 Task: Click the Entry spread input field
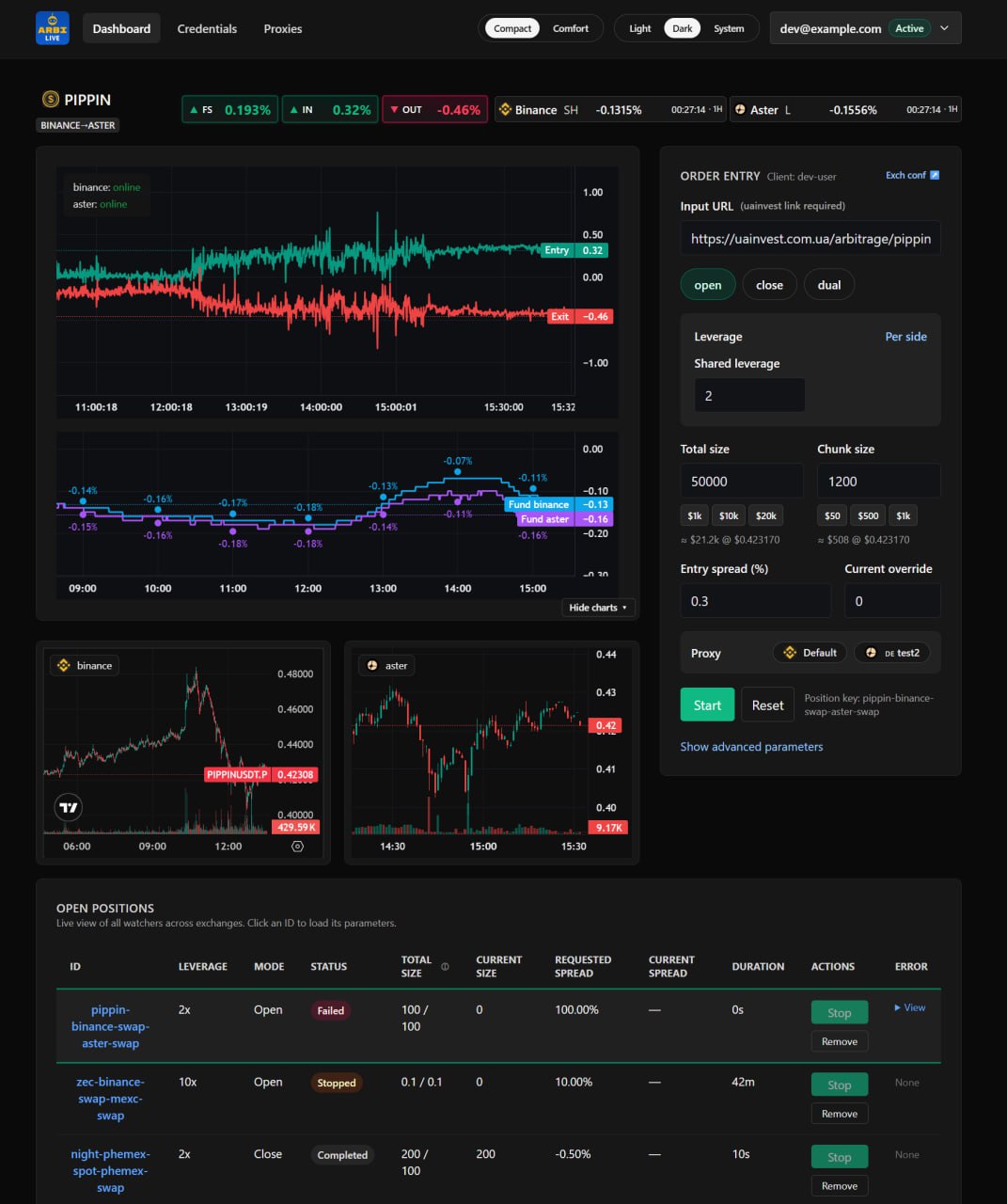(x=755, y=601)
